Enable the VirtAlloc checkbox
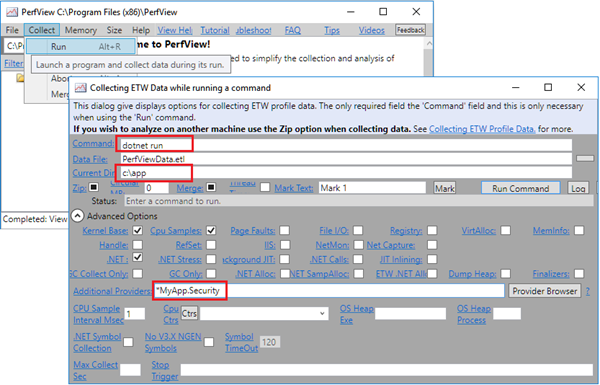The height and width of the screenshot is (385, 600). 505,230
